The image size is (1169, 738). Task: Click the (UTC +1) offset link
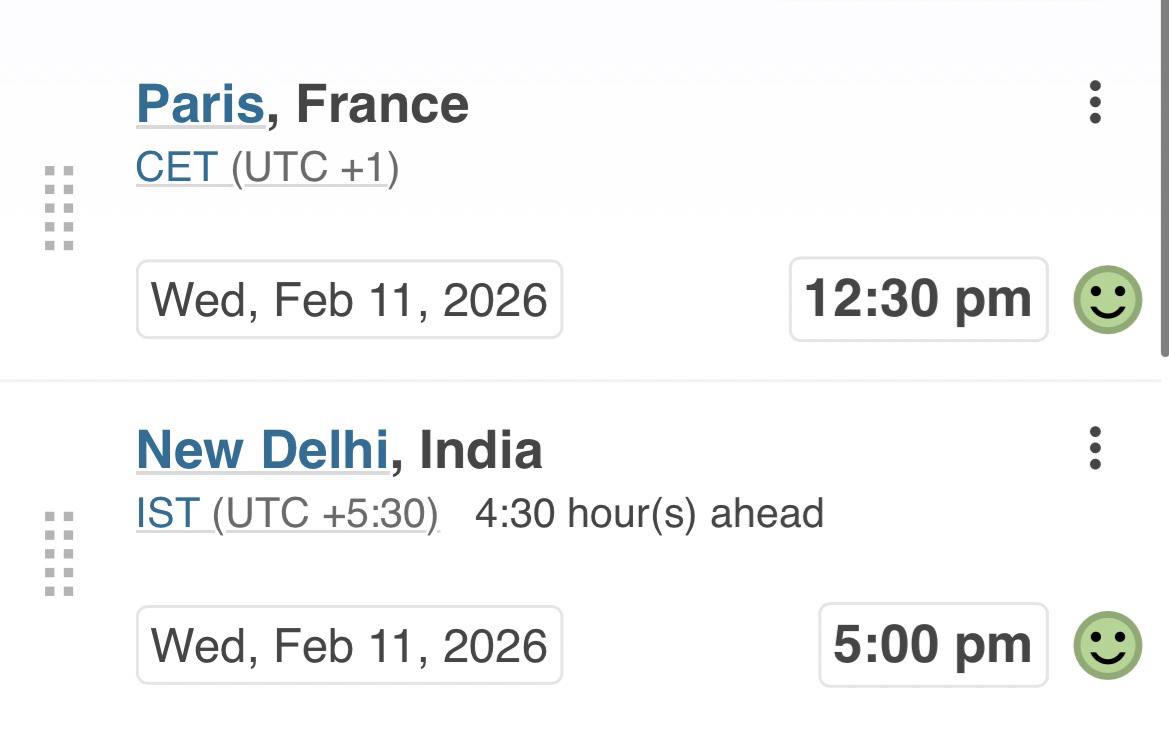click(315, 168)
